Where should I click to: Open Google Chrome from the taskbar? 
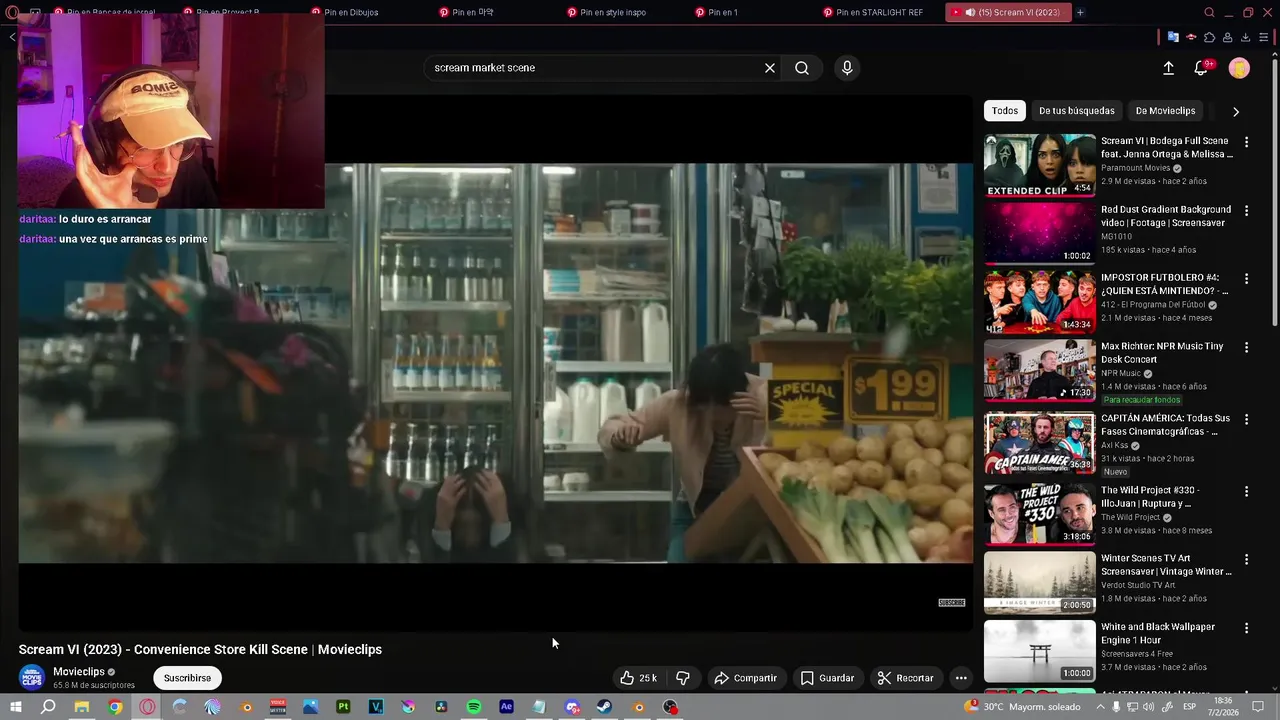(115, 707)
